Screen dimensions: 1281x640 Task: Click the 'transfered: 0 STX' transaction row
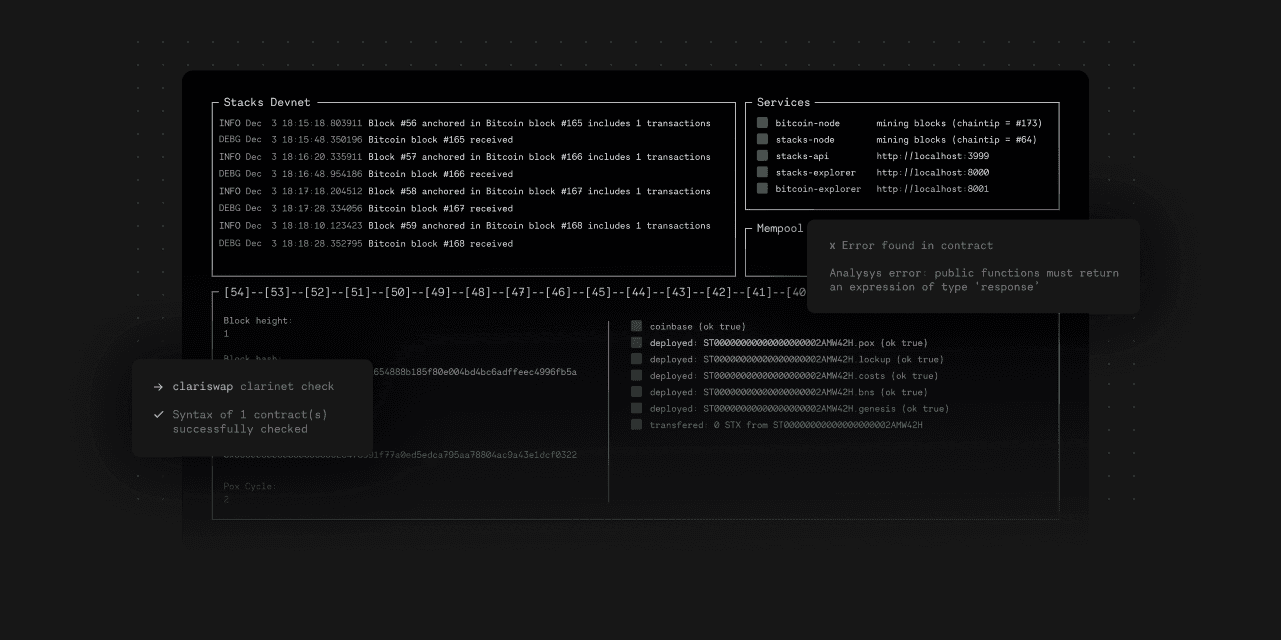point(786,425)
